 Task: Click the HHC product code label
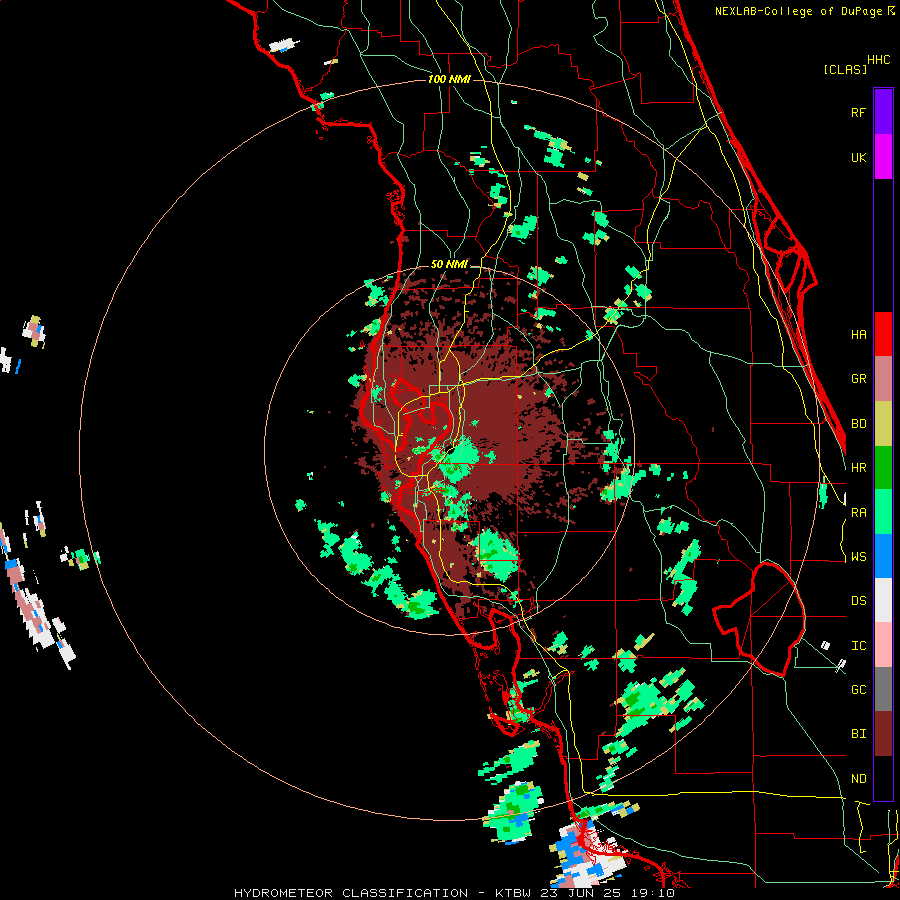pyautogui.click(x=878, y=60)
